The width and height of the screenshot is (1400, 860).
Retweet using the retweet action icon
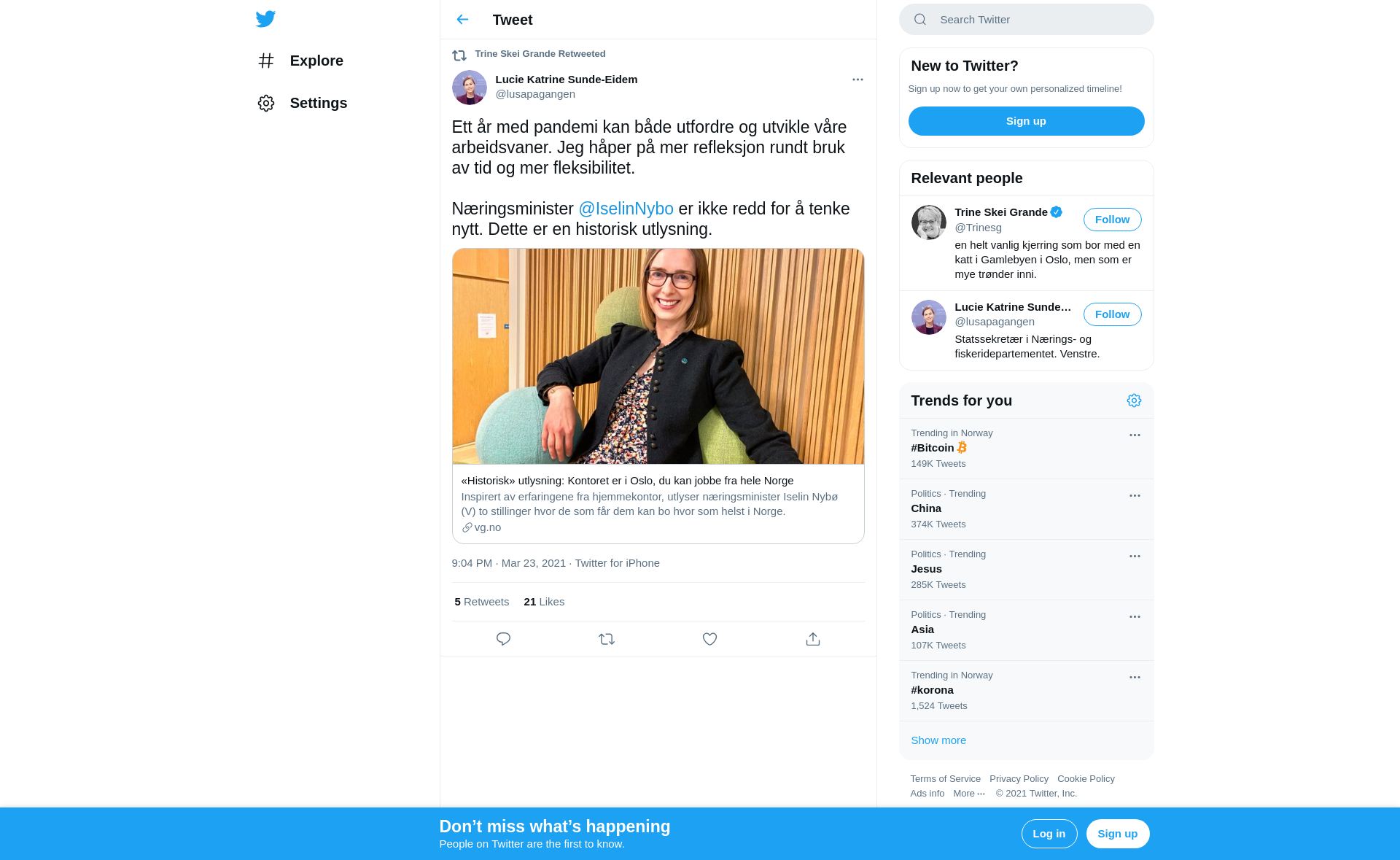[607, 639]
